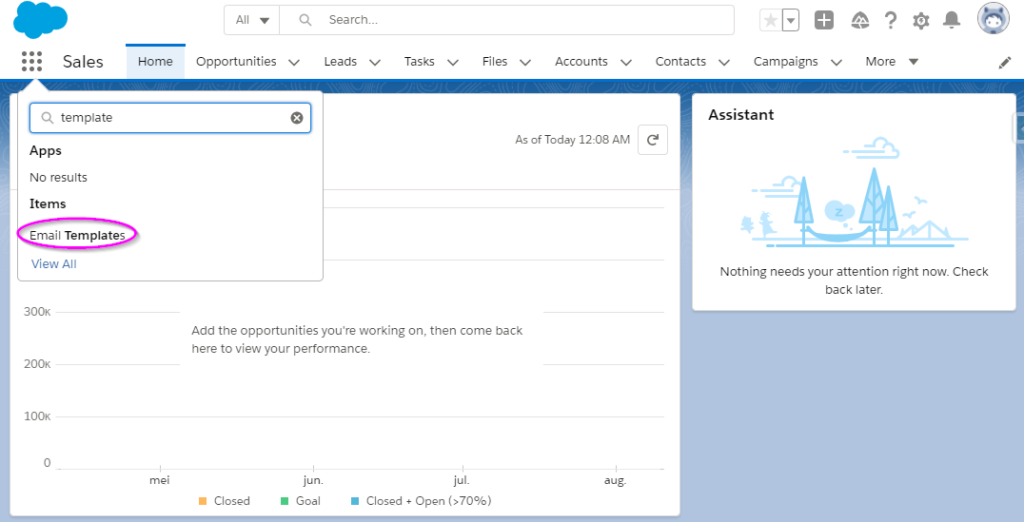Clear the template search text

[297, 118]
